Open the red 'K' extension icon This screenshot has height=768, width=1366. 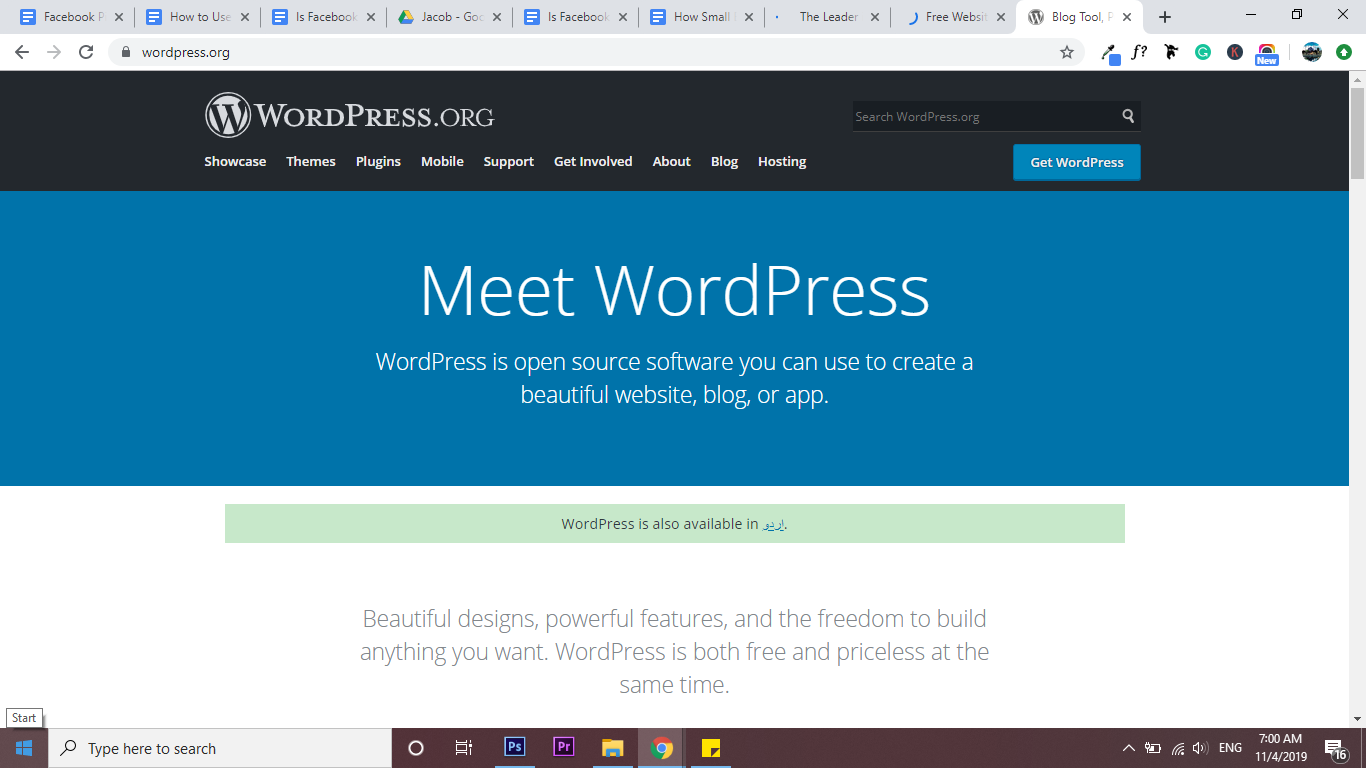(1235, 52)
